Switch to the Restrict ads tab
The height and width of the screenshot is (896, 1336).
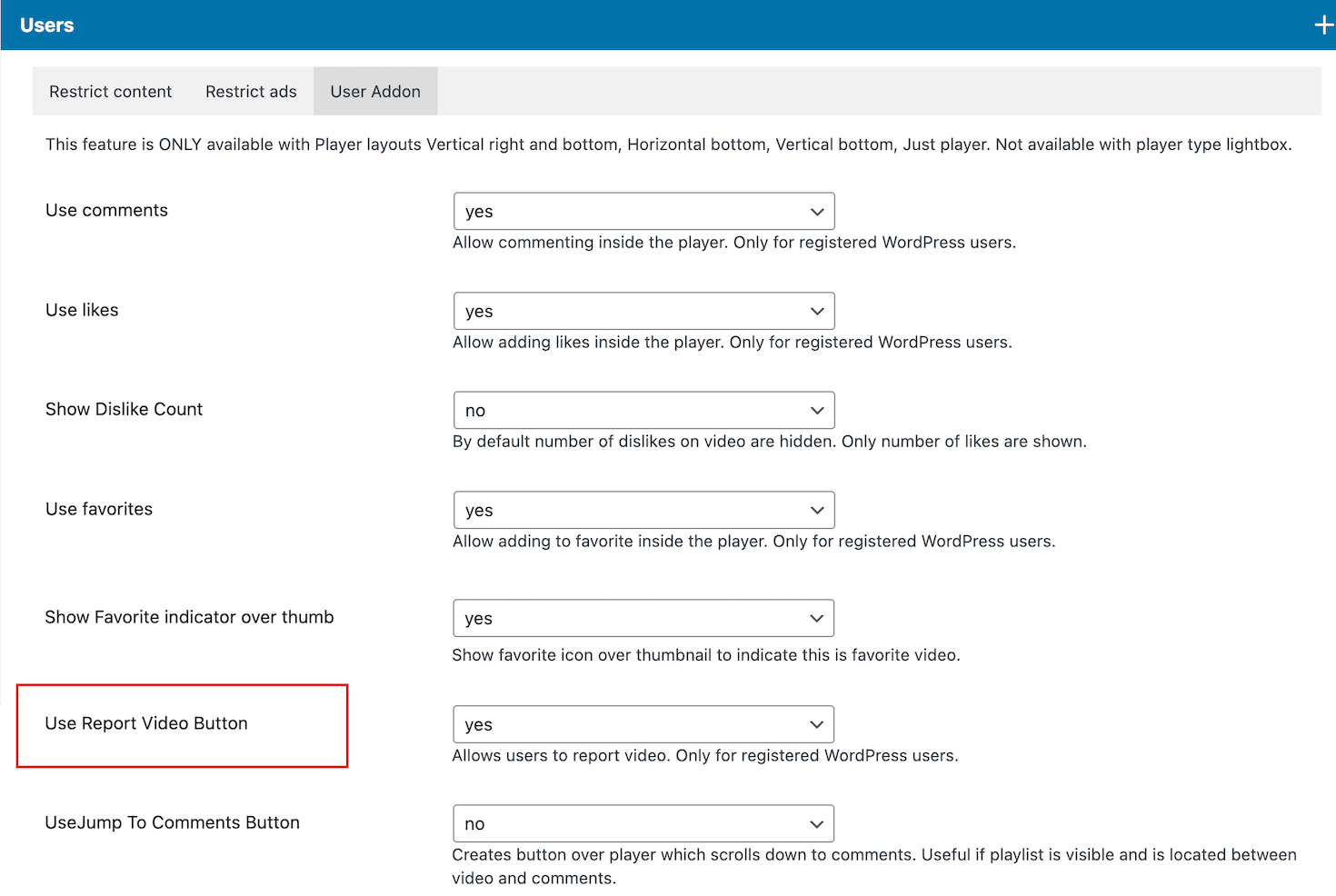tap(251, 92)
